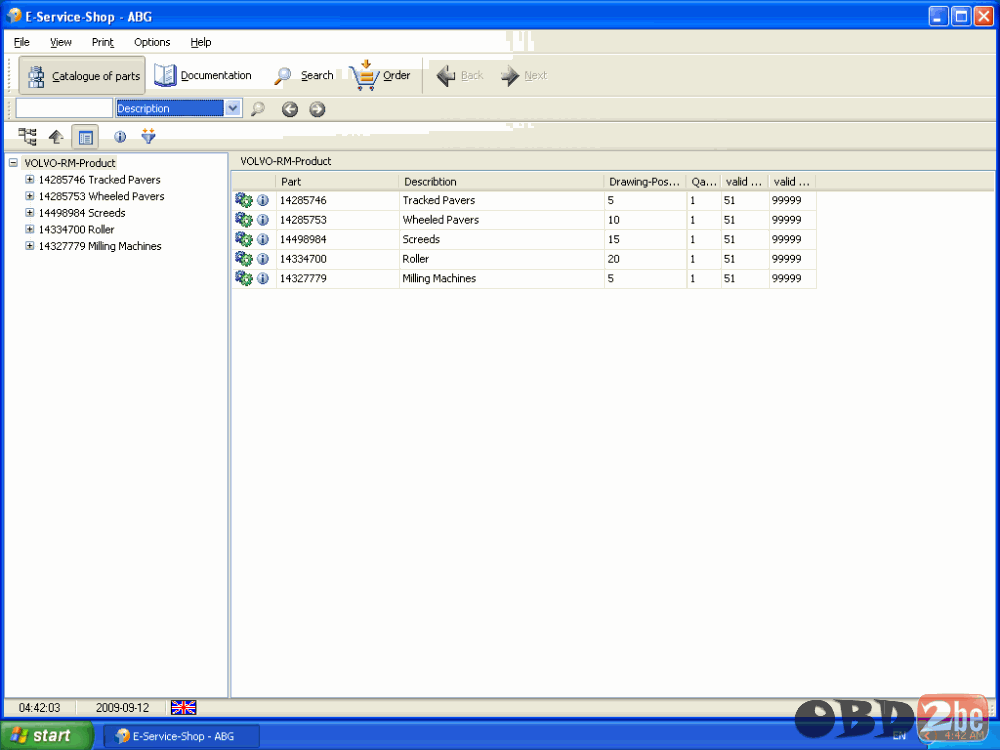Click E-Service-Shop - ABG taskbar button
Screen dimensions: 1000x750
182,736
